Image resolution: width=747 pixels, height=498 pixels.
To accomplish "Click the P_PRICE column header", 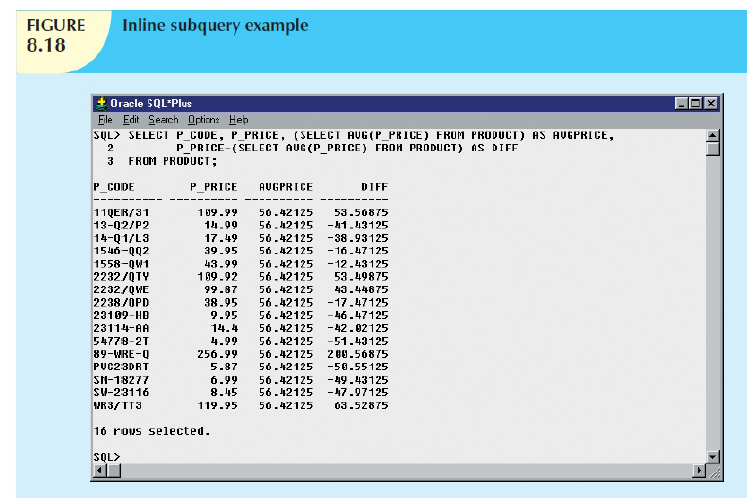I will coord(213,187).
